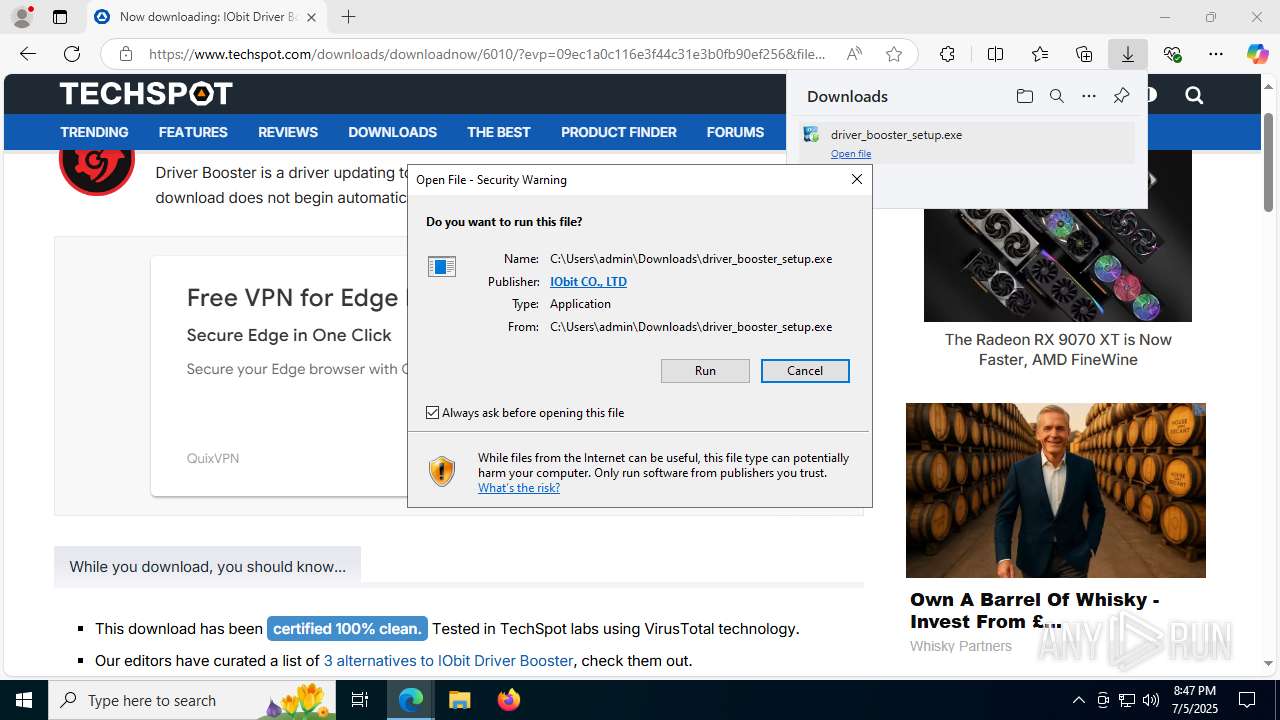Open Browser essentials icon
Screen dimensions: 1280x720
1172,54
